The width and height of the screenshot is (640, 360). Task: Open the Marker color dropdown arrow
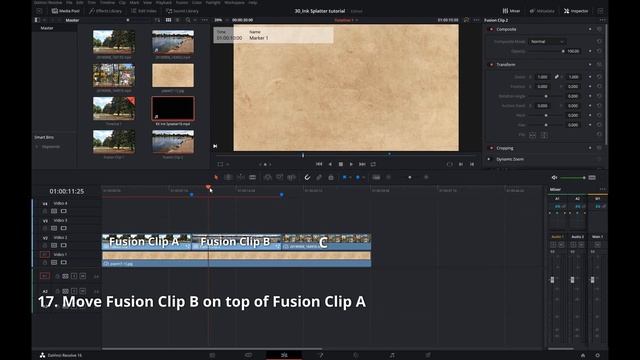point(363,178)
